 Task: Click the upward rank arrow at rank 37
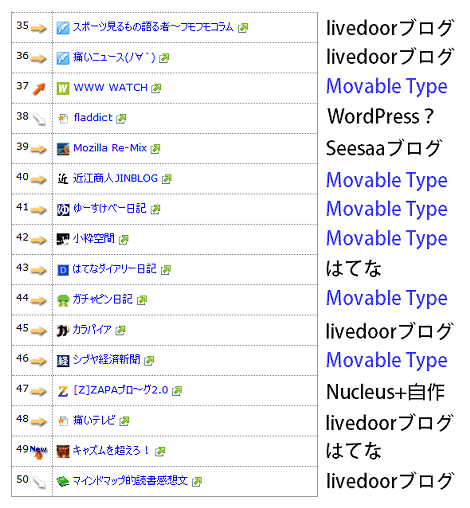coord(39,89)
